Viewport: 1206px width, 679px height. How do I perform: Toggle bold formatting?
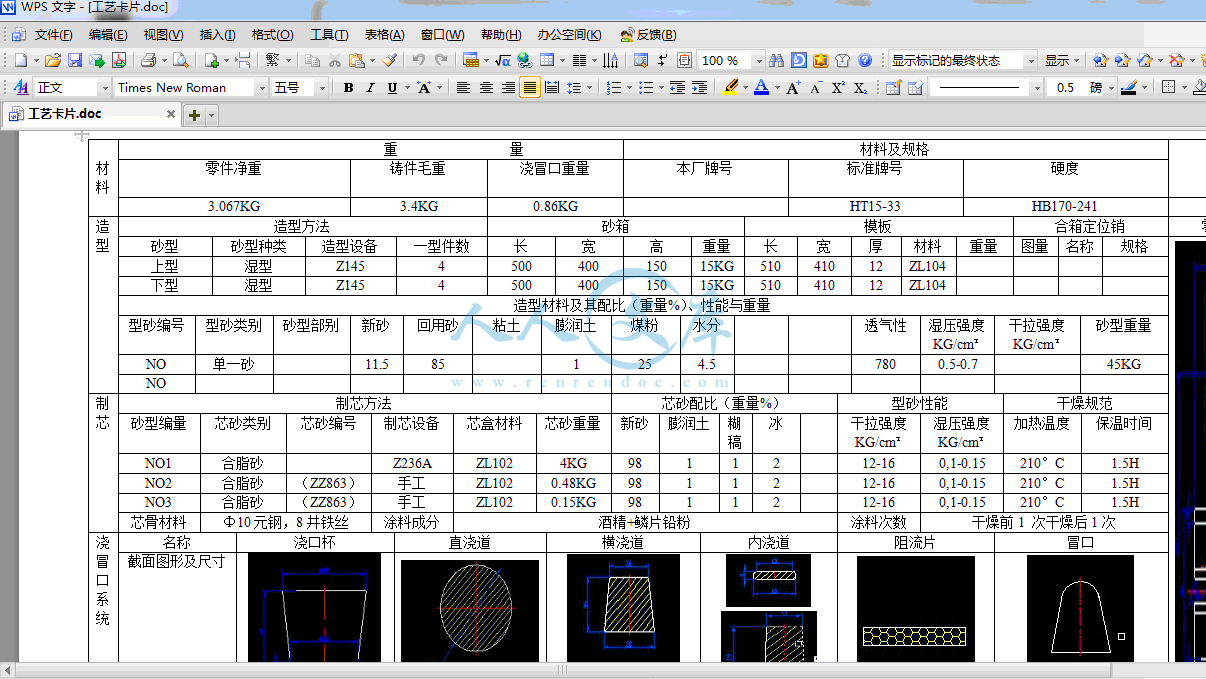[348, 87]
